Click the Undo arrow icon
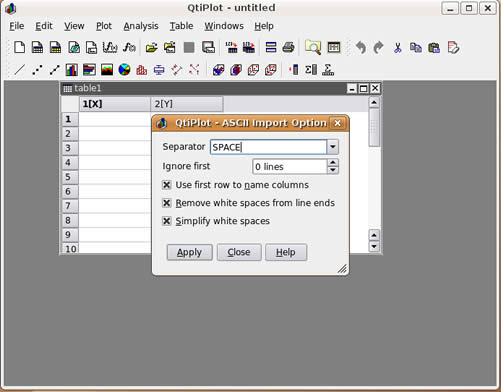501x392 pixels. (360, 47)
